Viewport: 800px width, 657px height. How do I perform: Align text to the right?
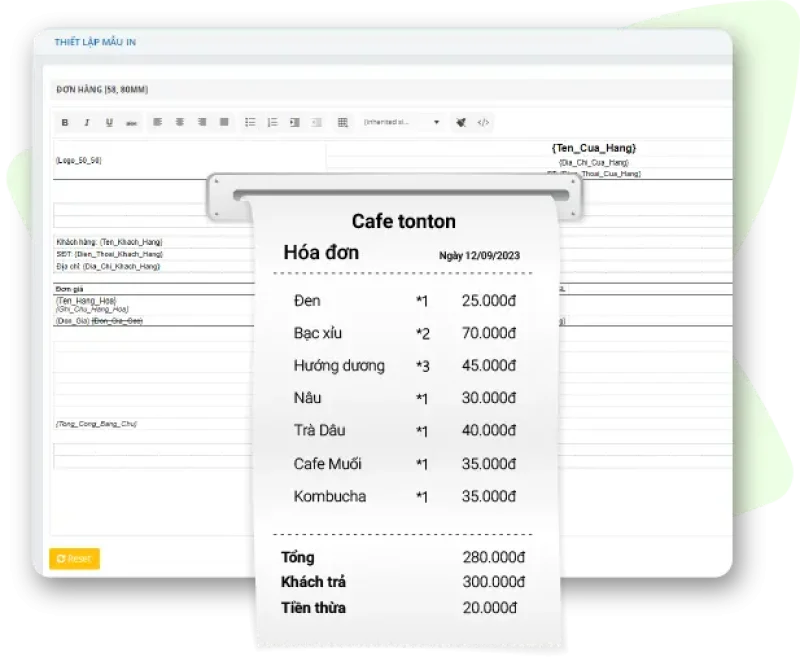(x=202, y=122)
